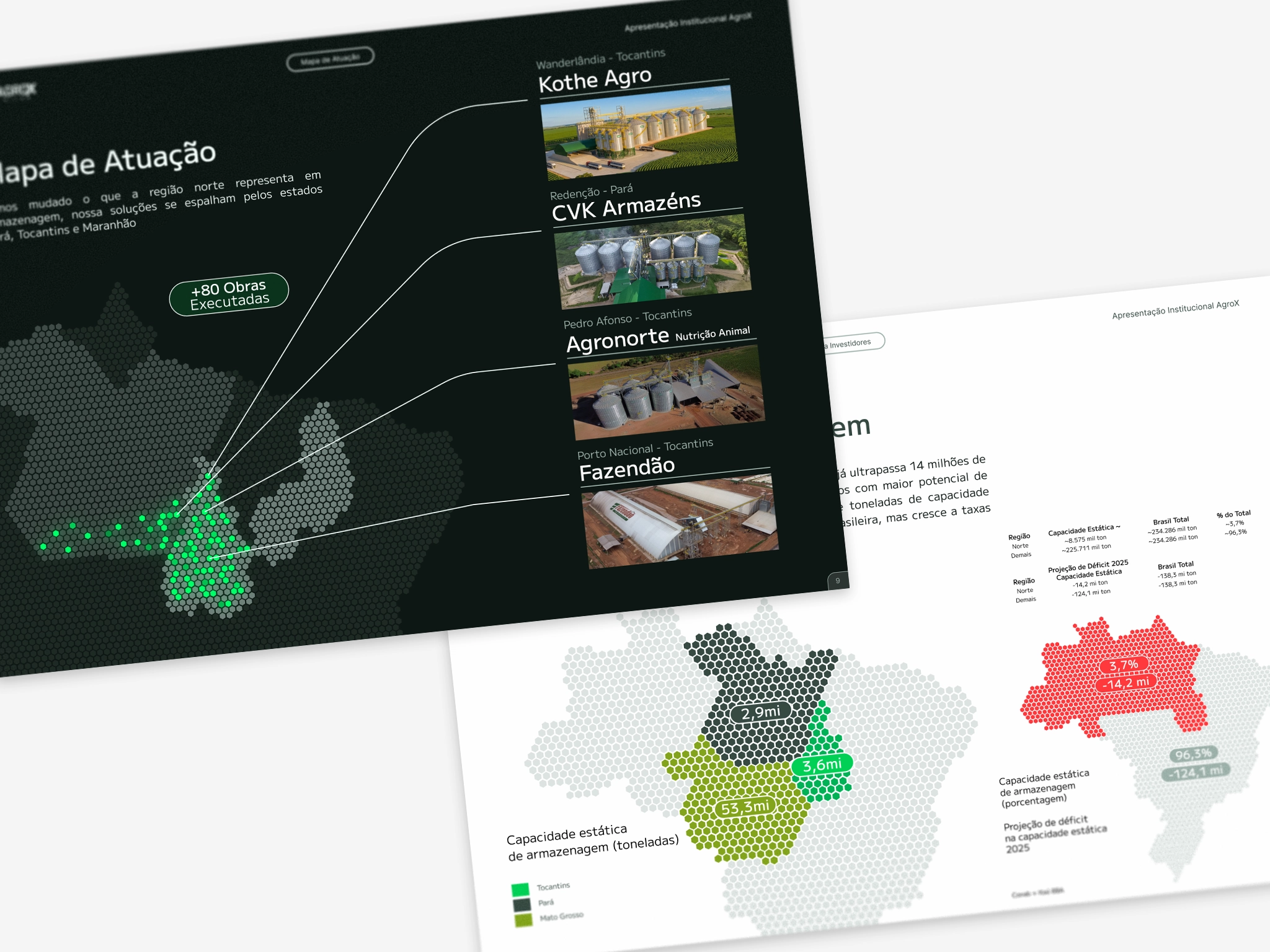1270x952 pixels.
Task: Click the Fazendão title
Action: (x=627, y=469)
